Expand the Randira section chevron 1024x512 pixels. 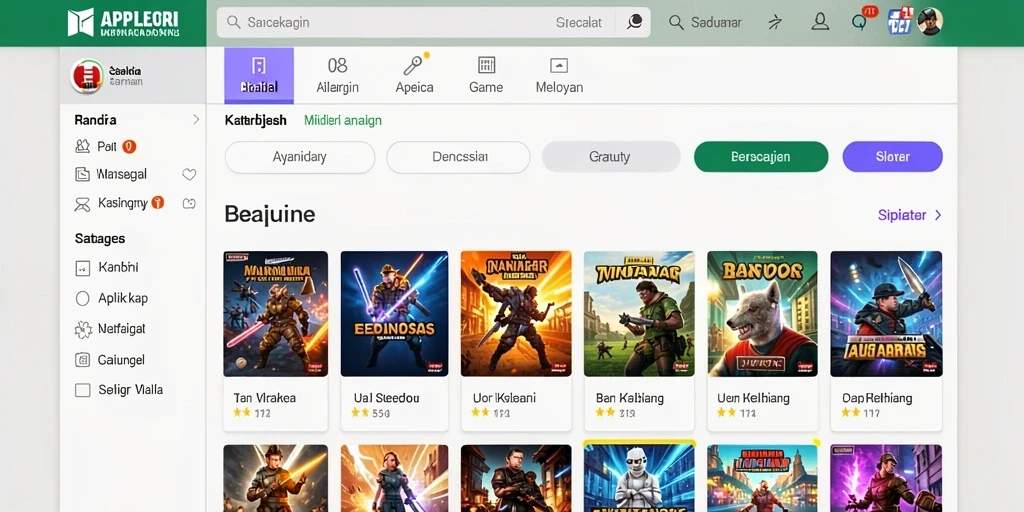(195, 120)
